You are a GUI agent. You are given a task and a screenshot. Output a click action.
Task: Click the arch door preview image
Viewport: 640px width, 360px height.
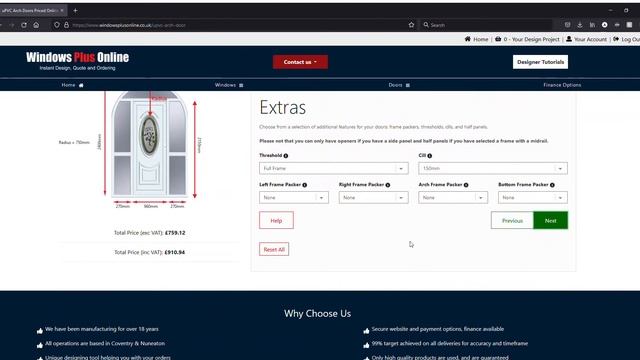coord(150,144)
